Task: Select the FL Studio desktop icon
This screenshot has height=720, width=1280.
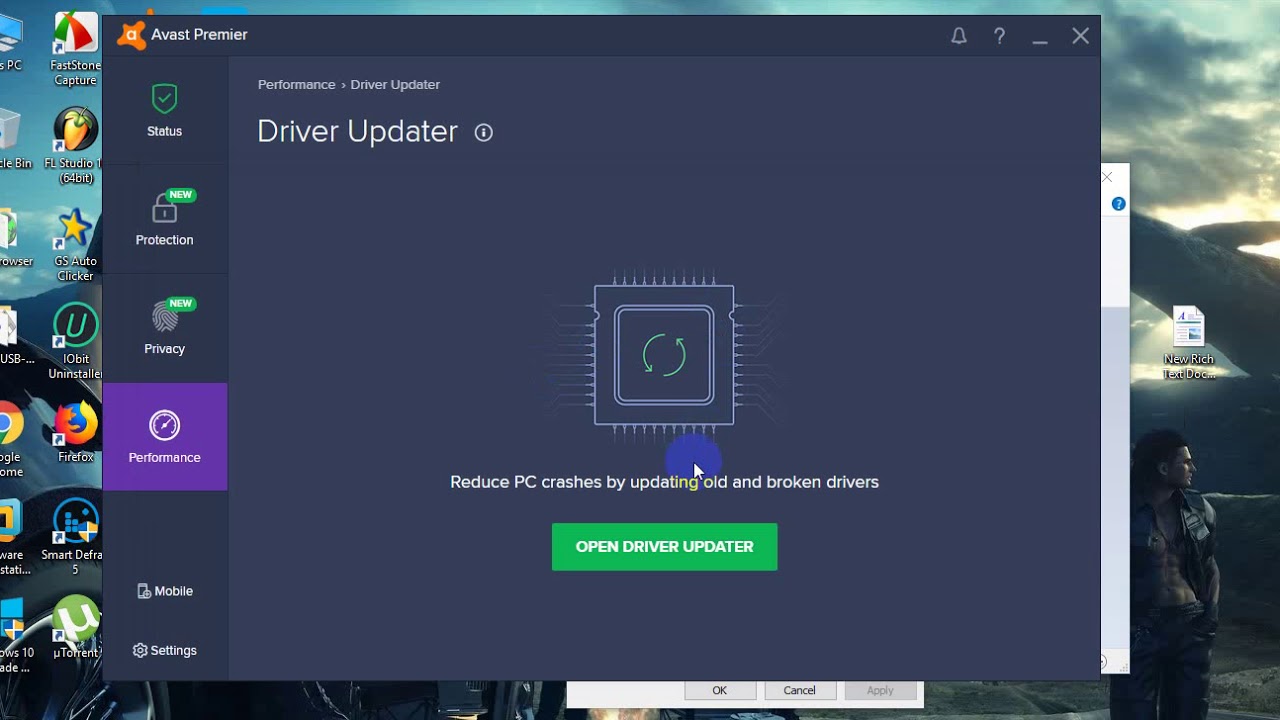Action: pyautogui.click(x=76, y=147)
